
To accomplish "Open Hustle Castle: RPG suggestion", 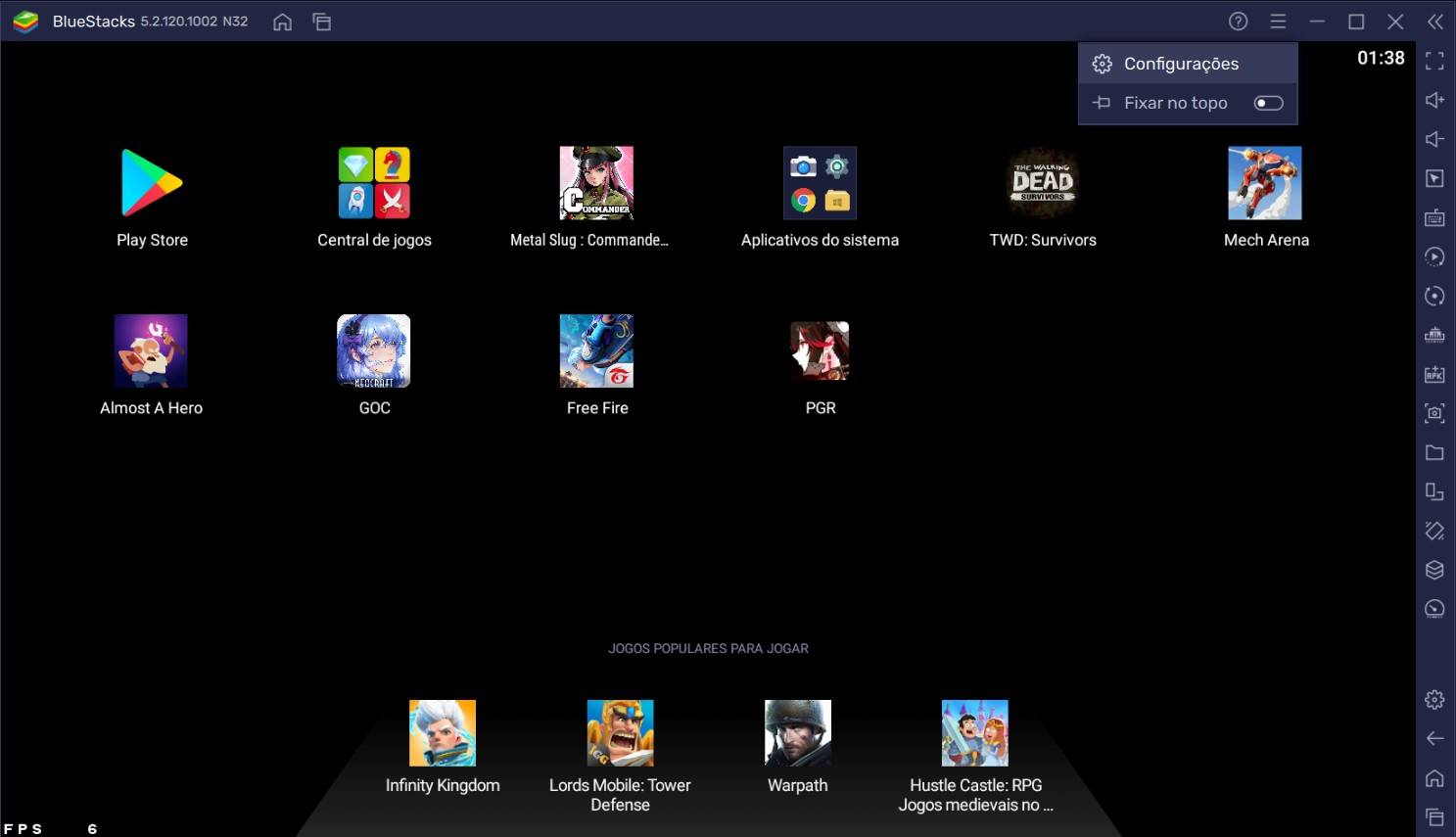I will coord(975,733).
